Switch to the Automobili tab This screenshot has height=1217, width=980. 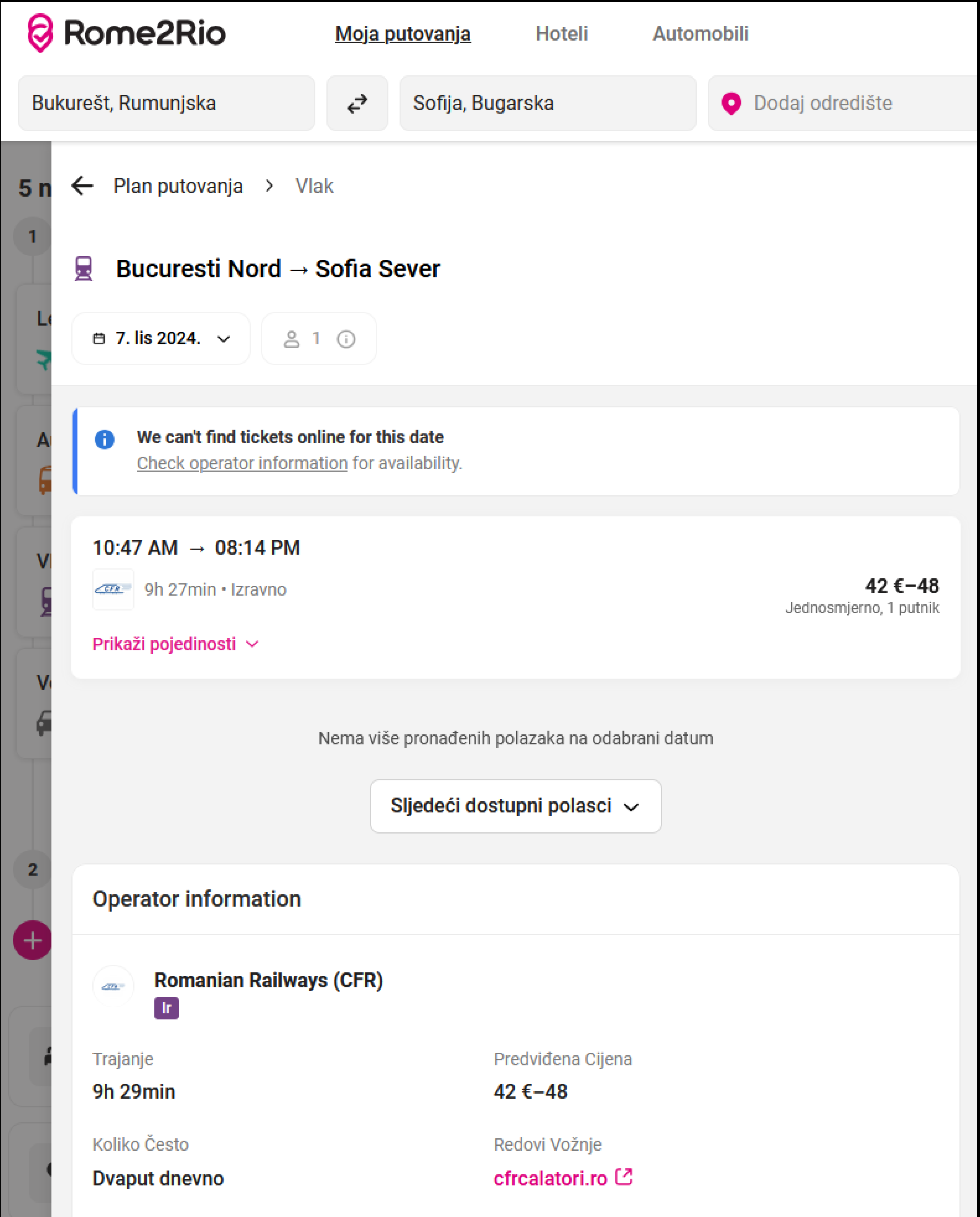coord(700,34)
